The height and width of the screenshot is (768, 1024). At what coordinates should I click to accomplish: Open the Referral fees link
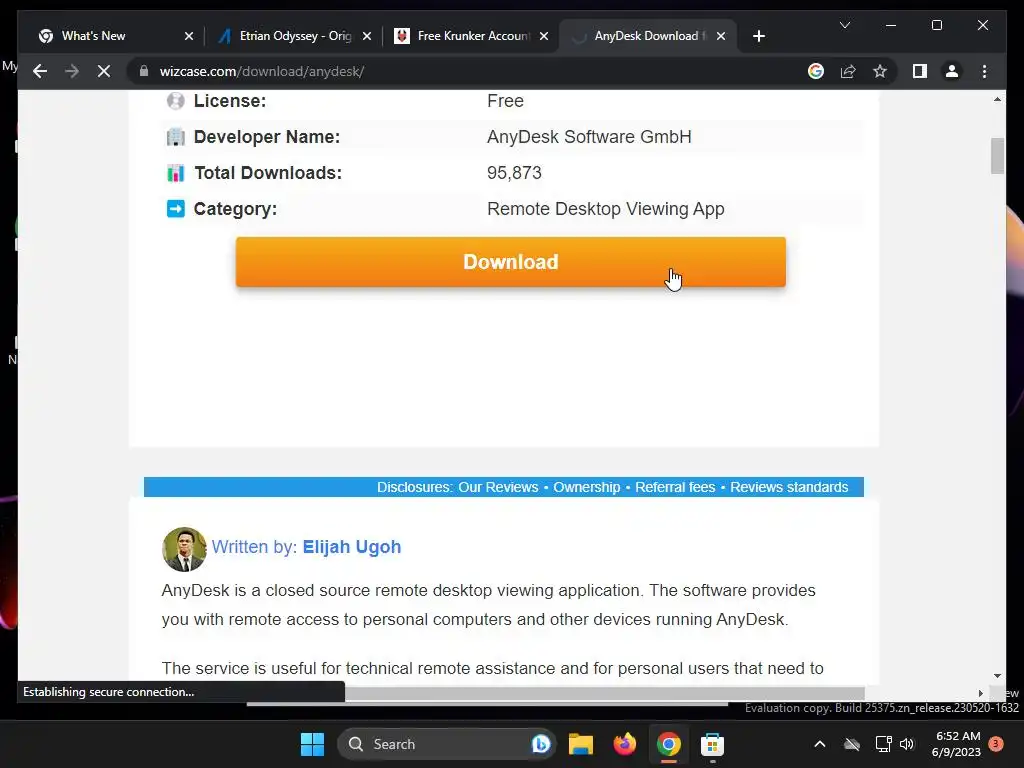[x=675, y=487]
